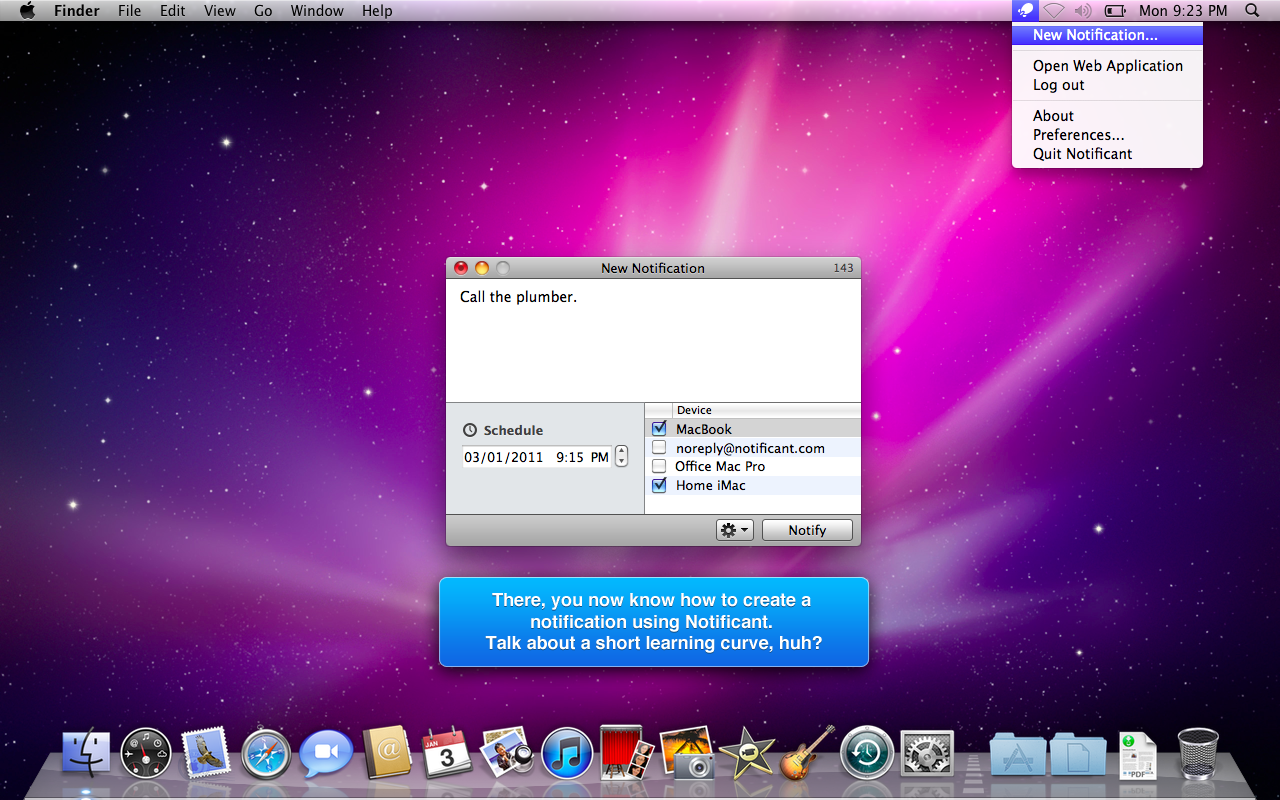Screen dimensions: 1280x800
Task: Open Safari from the Dock
Action: point(265,754)
